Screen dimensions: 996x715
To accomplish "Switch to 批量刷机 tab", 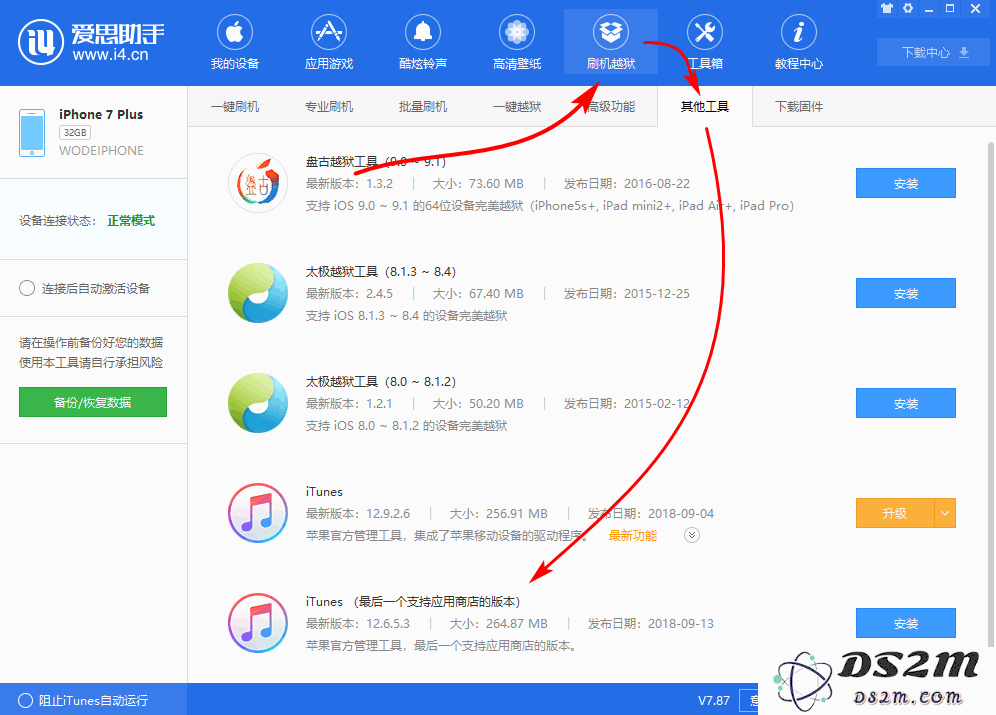I will (422, 106).
